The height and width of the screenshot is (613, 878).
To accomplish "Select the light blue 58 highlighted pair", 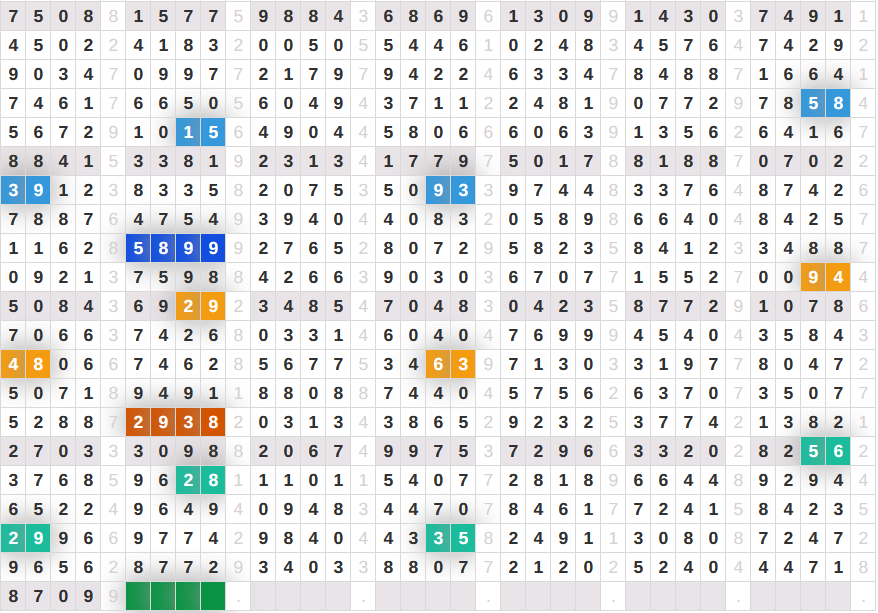I will pos(825,103).
